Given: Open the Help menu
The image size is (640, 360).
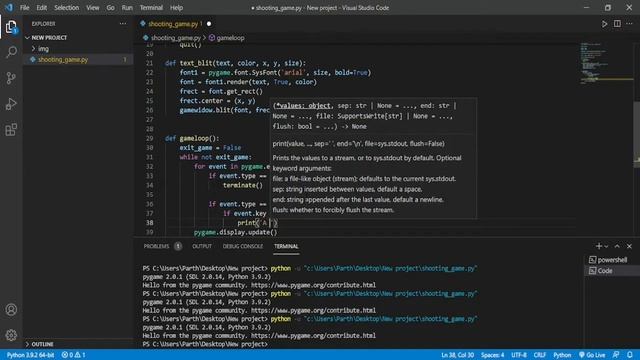Looking at the screenshot, I should [176, 8].
